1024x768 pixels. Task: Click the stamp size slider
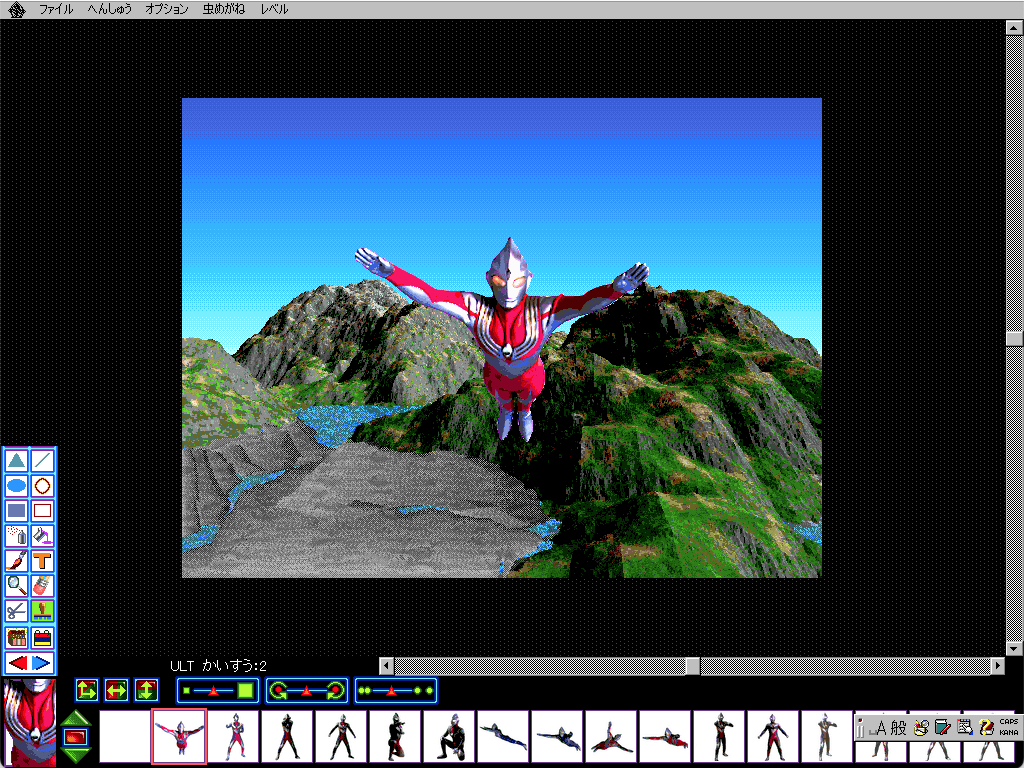coord(217,690)
